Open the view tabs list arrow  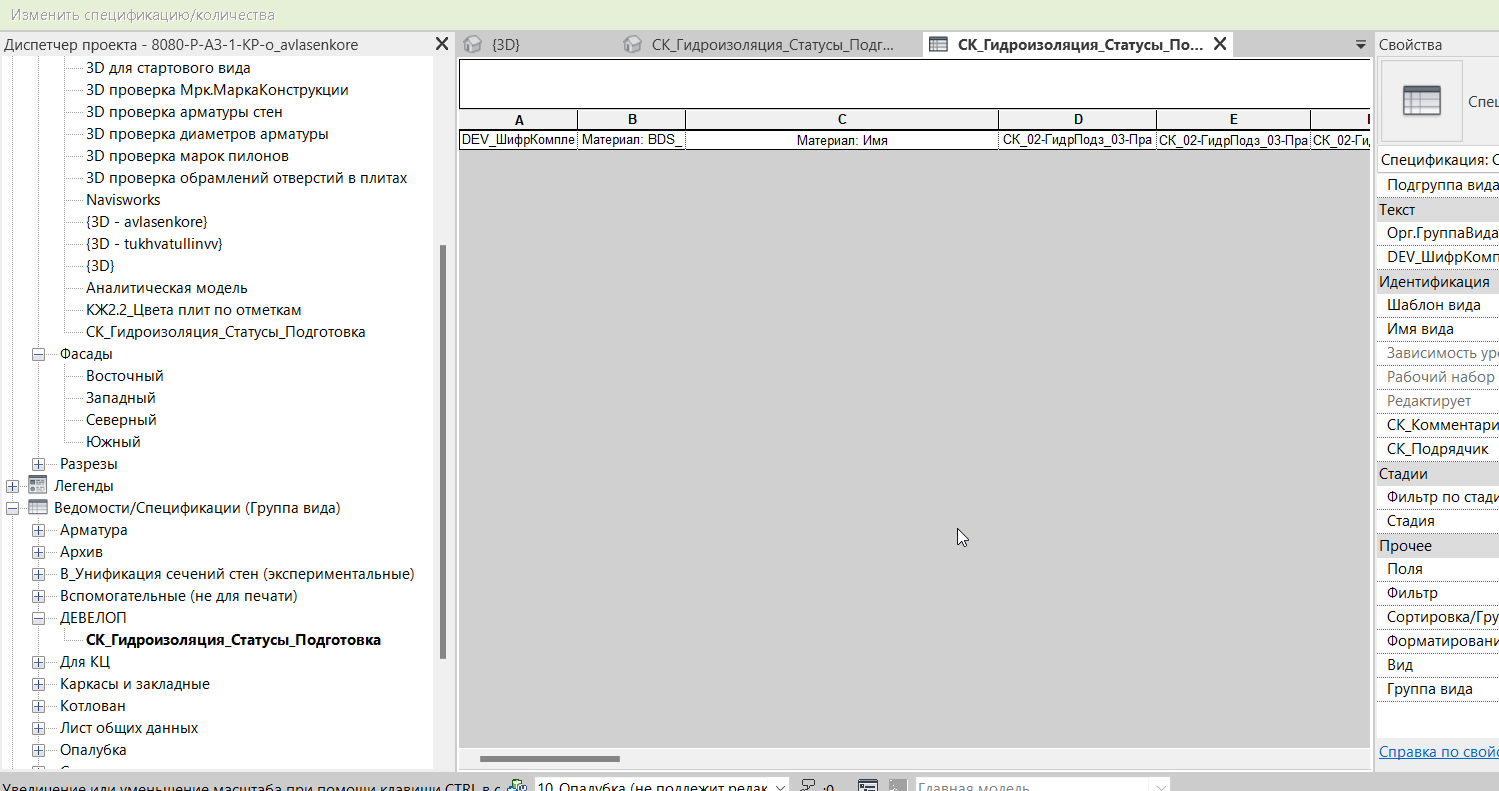(1360, 45)
